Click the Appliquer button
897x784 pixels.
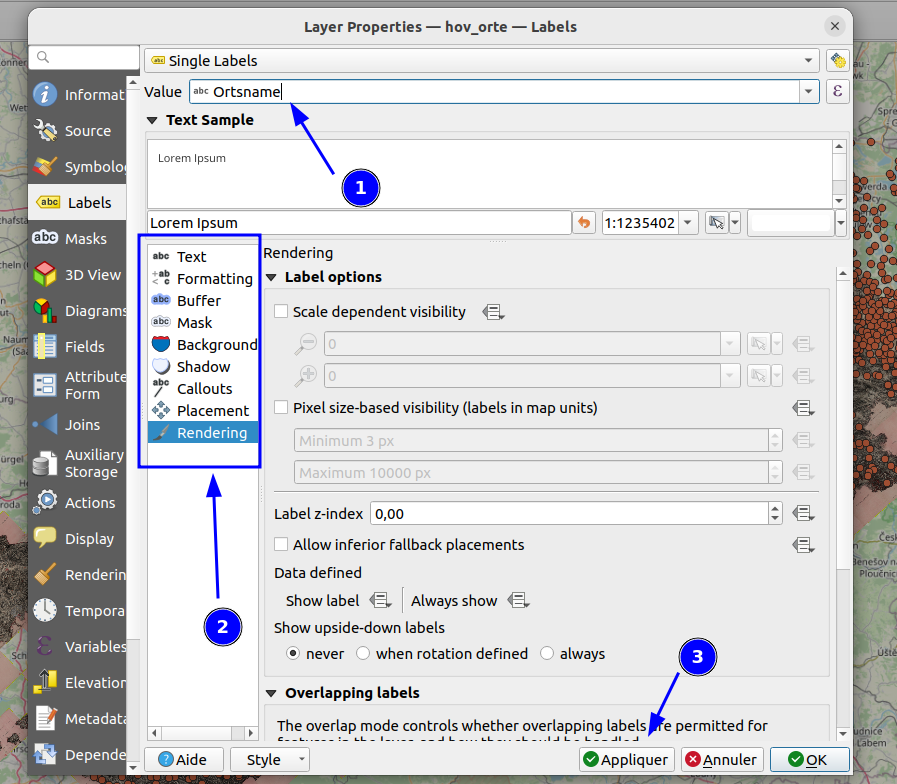(x=627, y=759)
